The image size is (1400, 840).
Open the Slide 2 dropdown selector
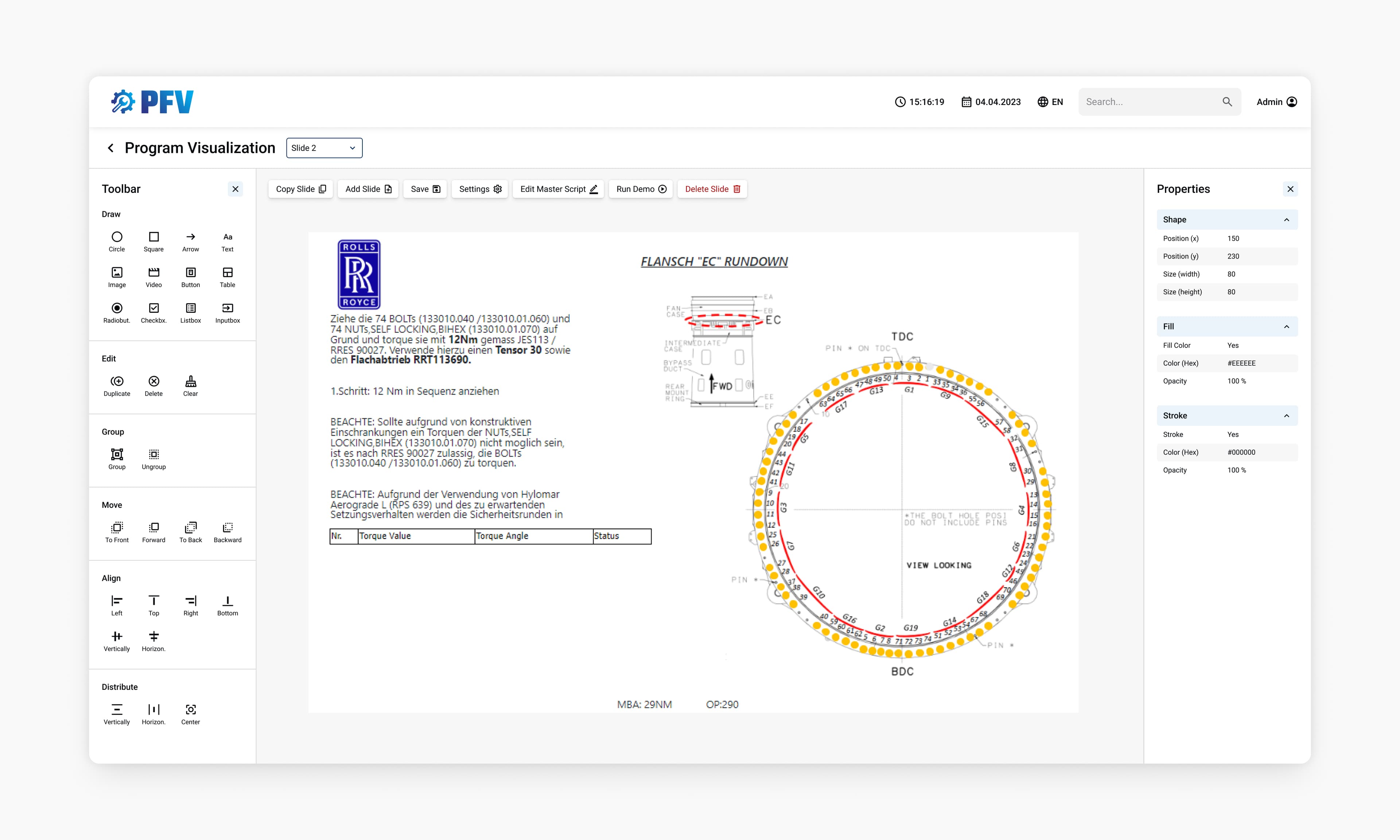[324, 148]
